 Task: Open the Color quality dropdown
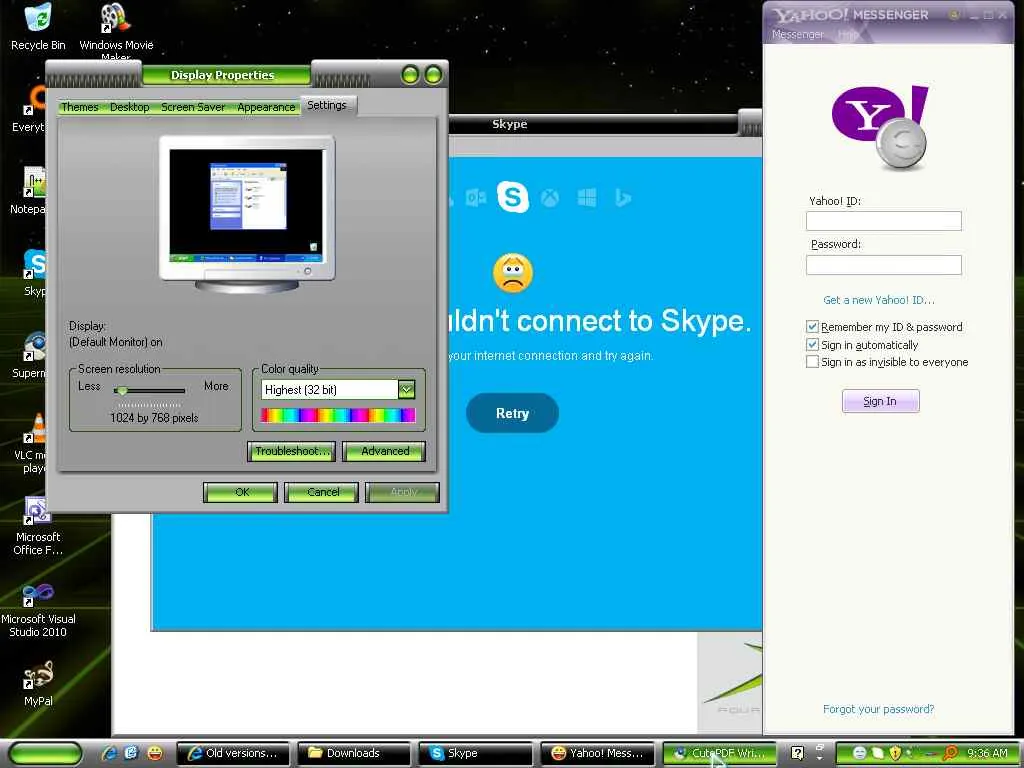click(x=406, y=390)
